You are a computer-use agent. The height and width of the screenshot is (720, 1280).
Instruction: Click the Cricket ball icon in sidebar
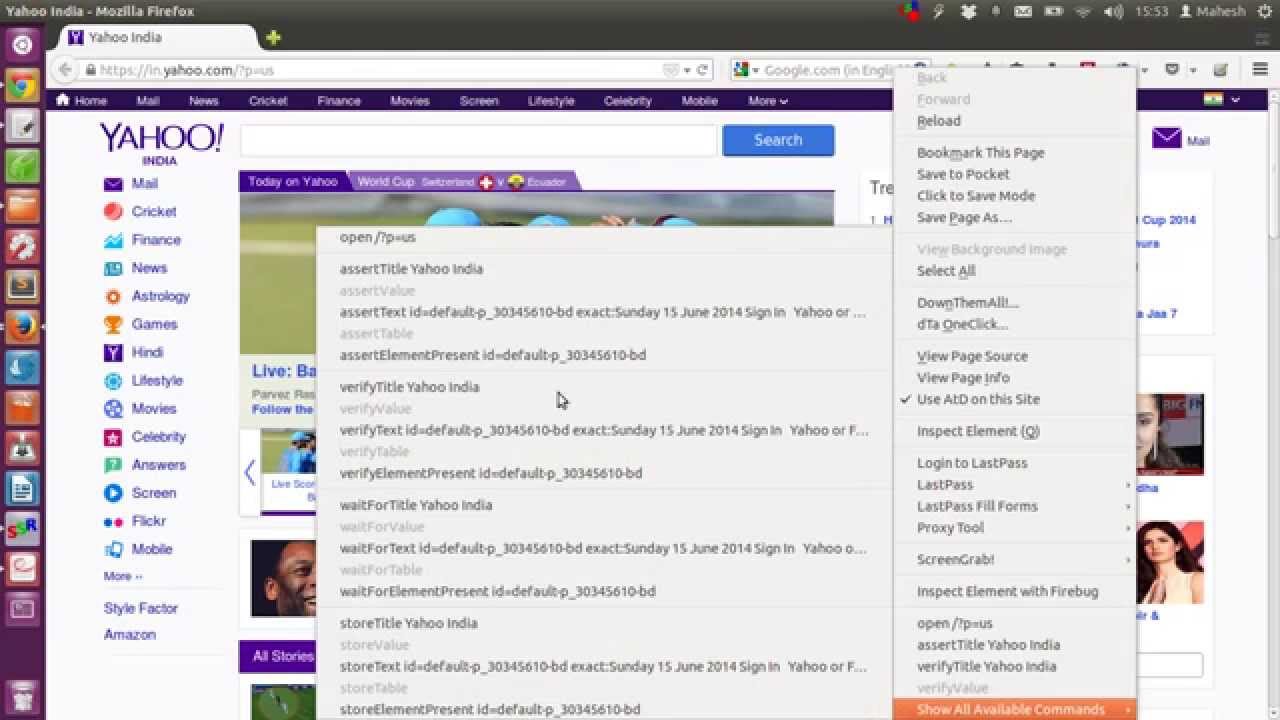[113, 212]
